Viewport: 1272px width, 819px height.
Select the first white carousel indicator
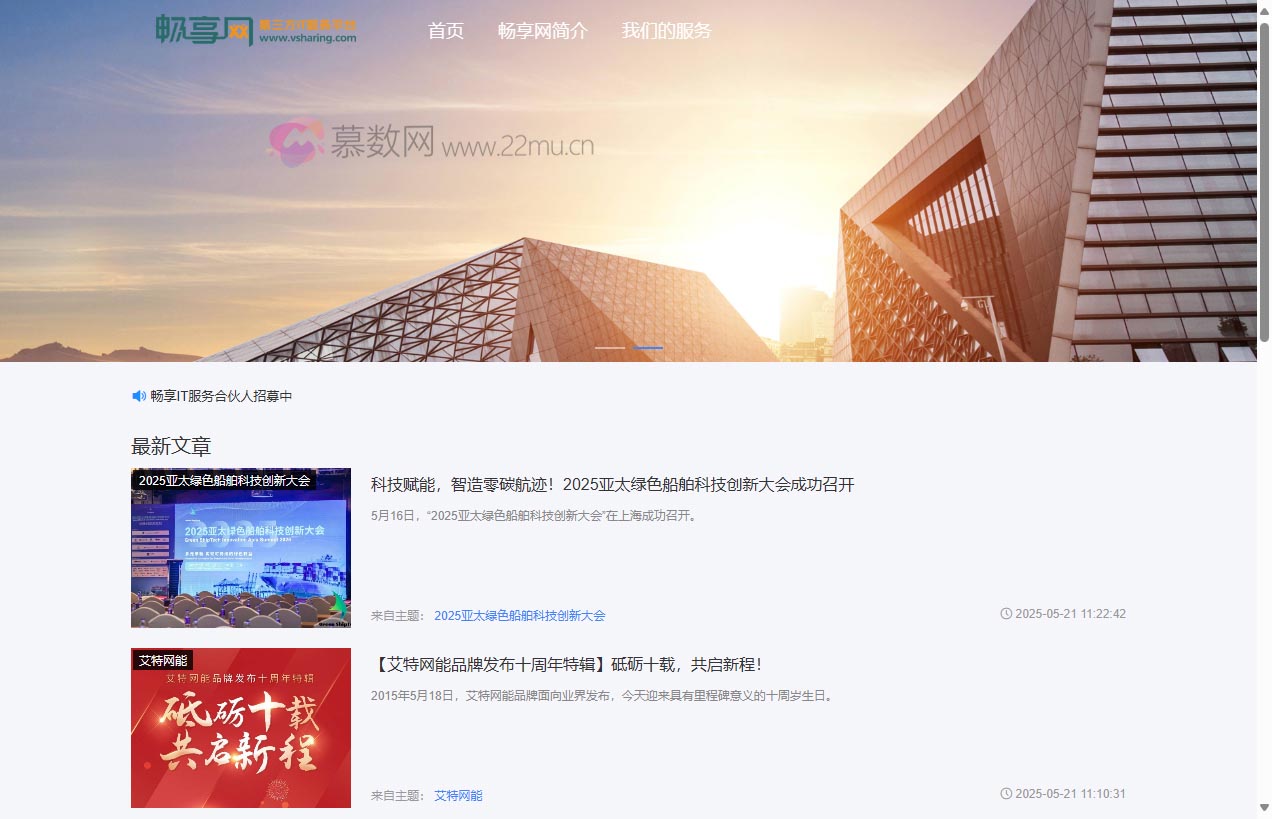pos(610,347)
